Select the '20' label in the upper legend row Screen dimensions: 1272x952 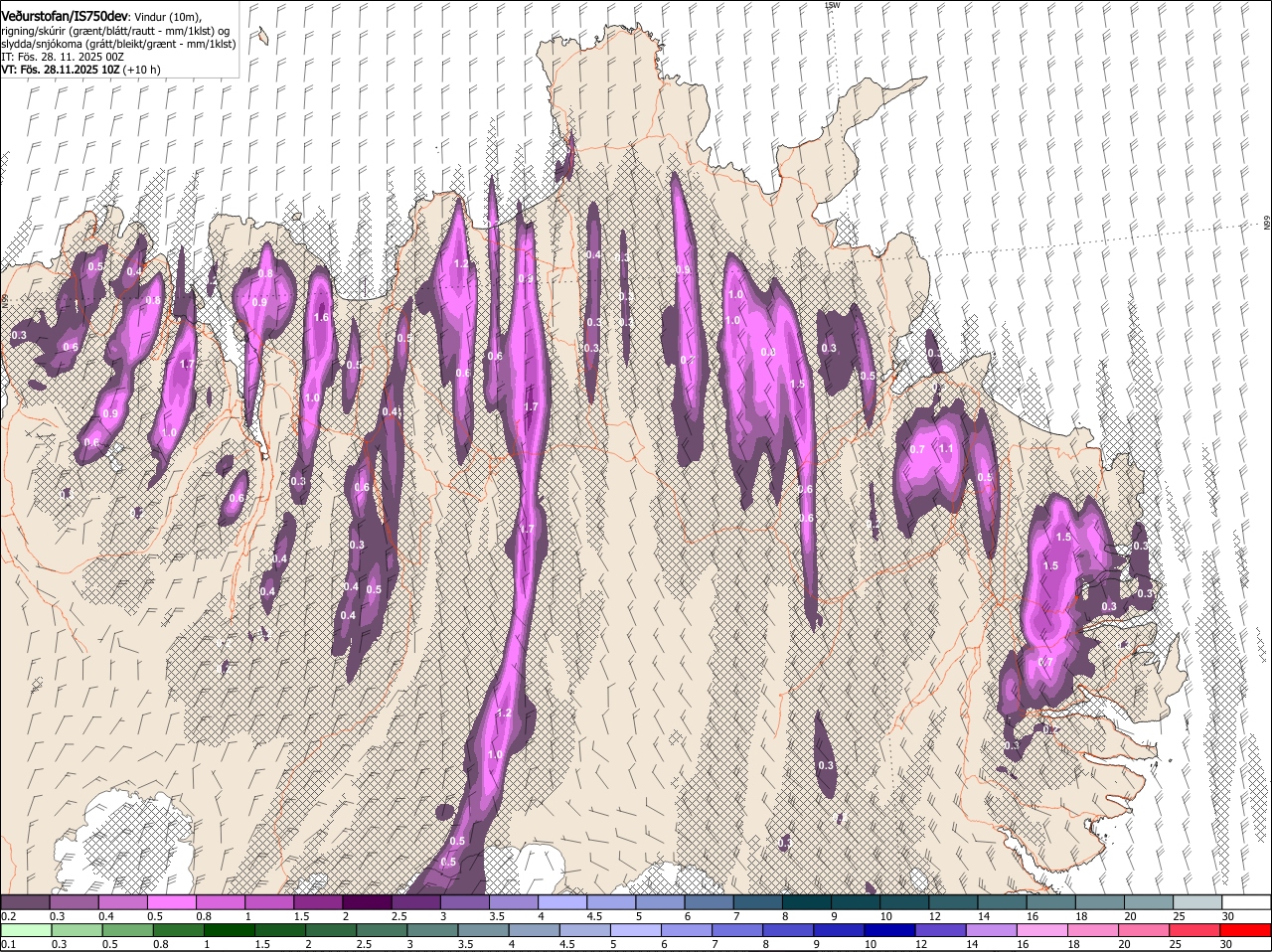click(x=1131, y=915)
